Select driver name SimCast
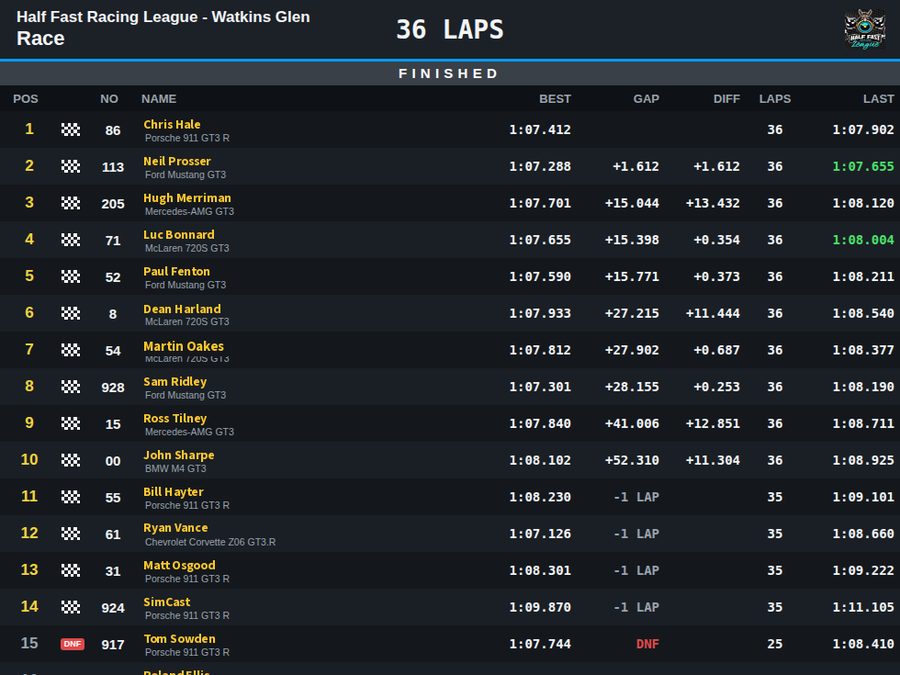This screenshot has height=675, width=900. [x=167, y=602]
